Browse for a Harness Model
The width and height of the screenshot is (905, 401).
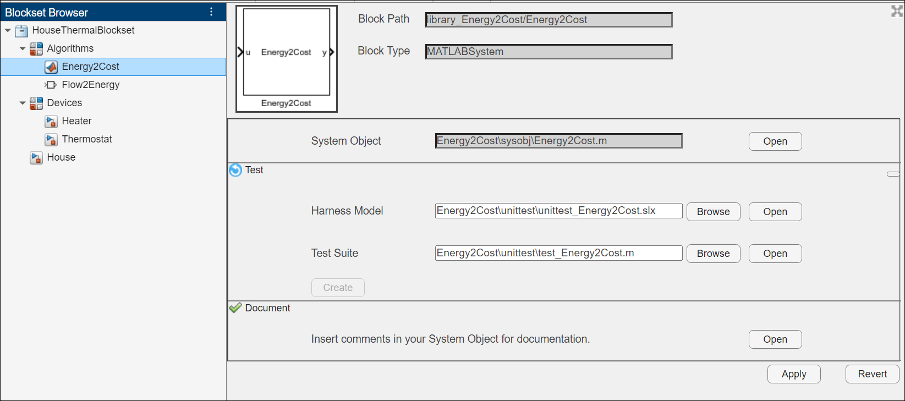[x=713, y=212]
